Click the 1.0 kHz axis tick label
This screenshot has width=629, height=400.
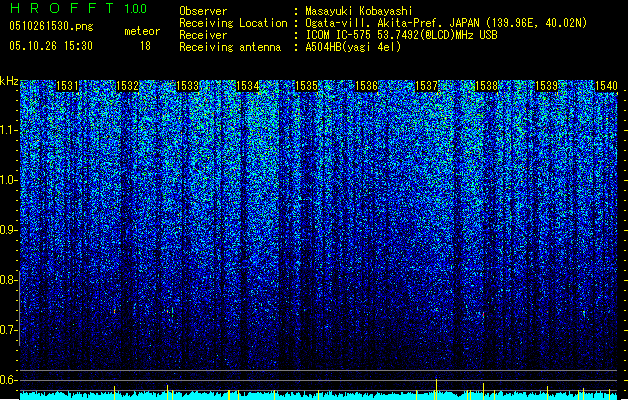pyautogui.click(x=7, y=180)
